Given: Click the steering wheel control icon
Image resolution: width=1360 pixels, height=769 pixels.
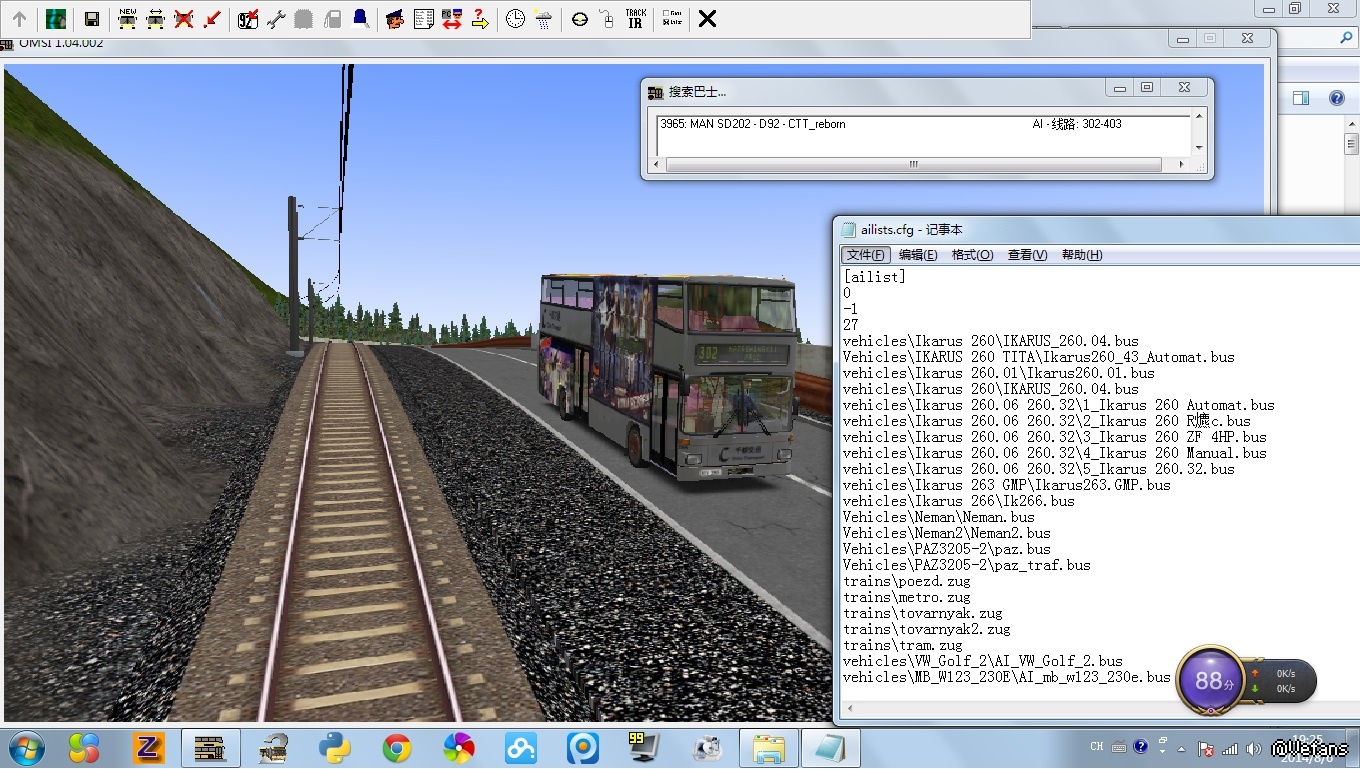Looking at the screenshot, I should 580,19.
